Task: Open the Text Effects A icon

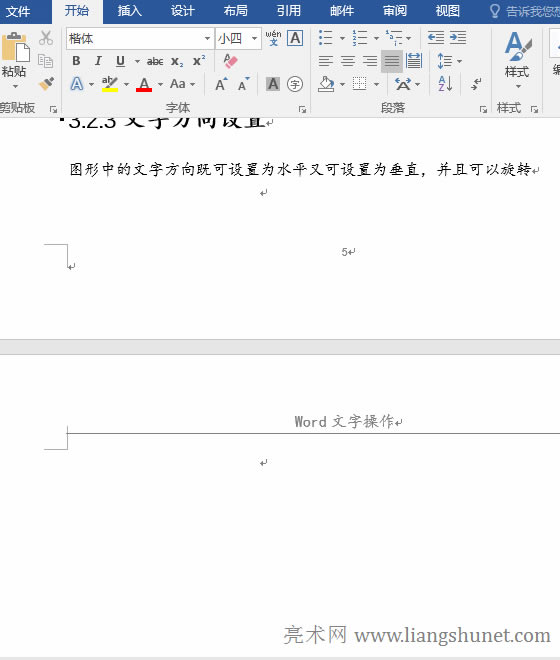Action: [77, 84]
